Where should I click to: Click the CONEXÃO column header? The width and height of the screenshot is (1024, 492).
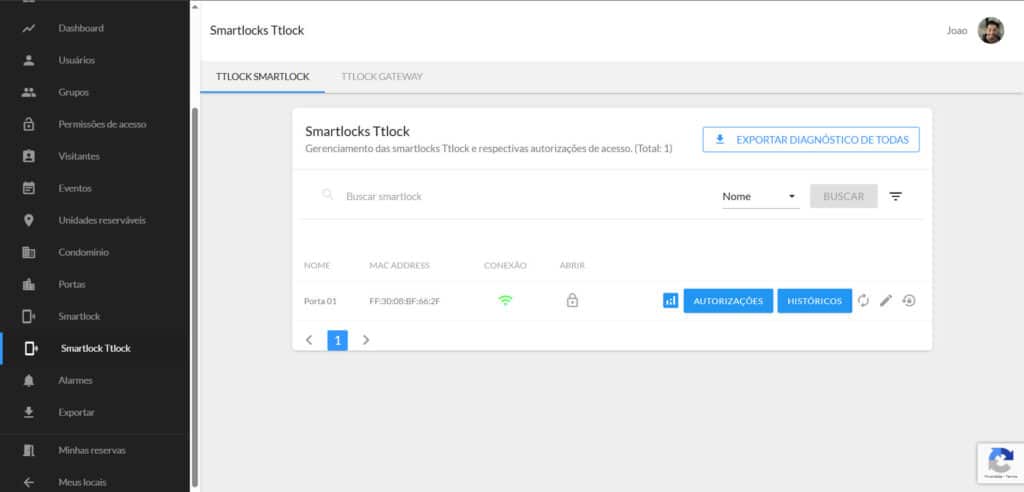[x=505, y=265]
